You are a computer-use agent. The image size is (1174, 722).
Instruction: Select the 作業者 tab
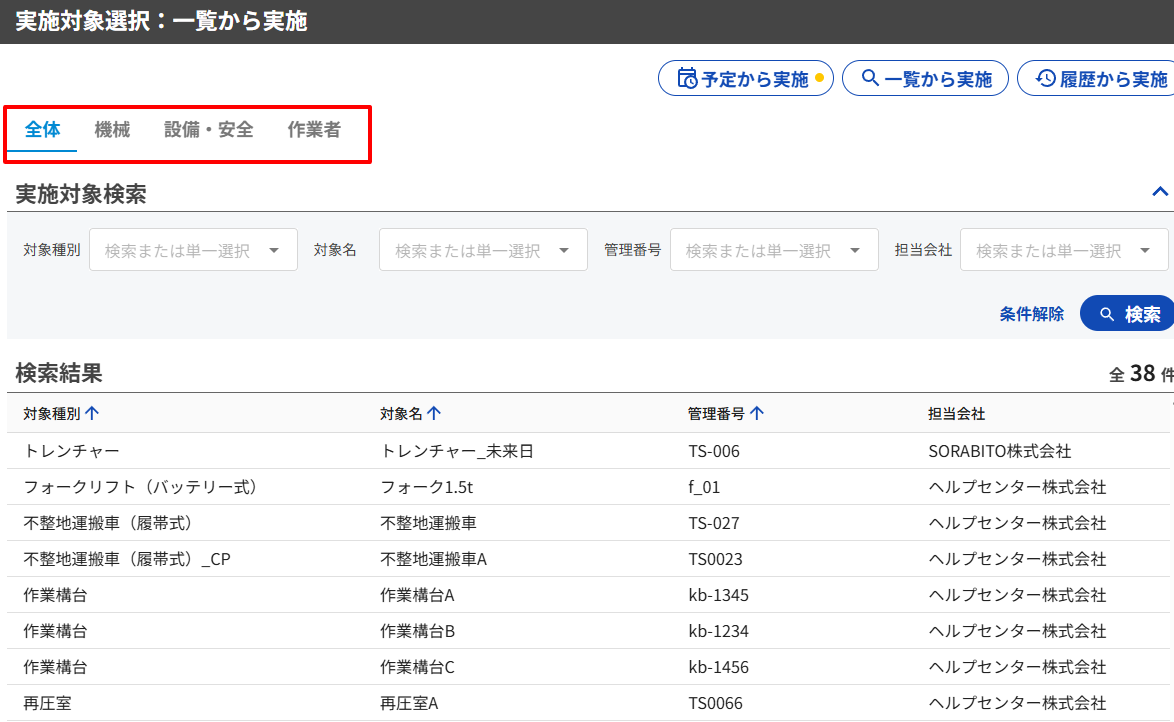click(314, 130)
